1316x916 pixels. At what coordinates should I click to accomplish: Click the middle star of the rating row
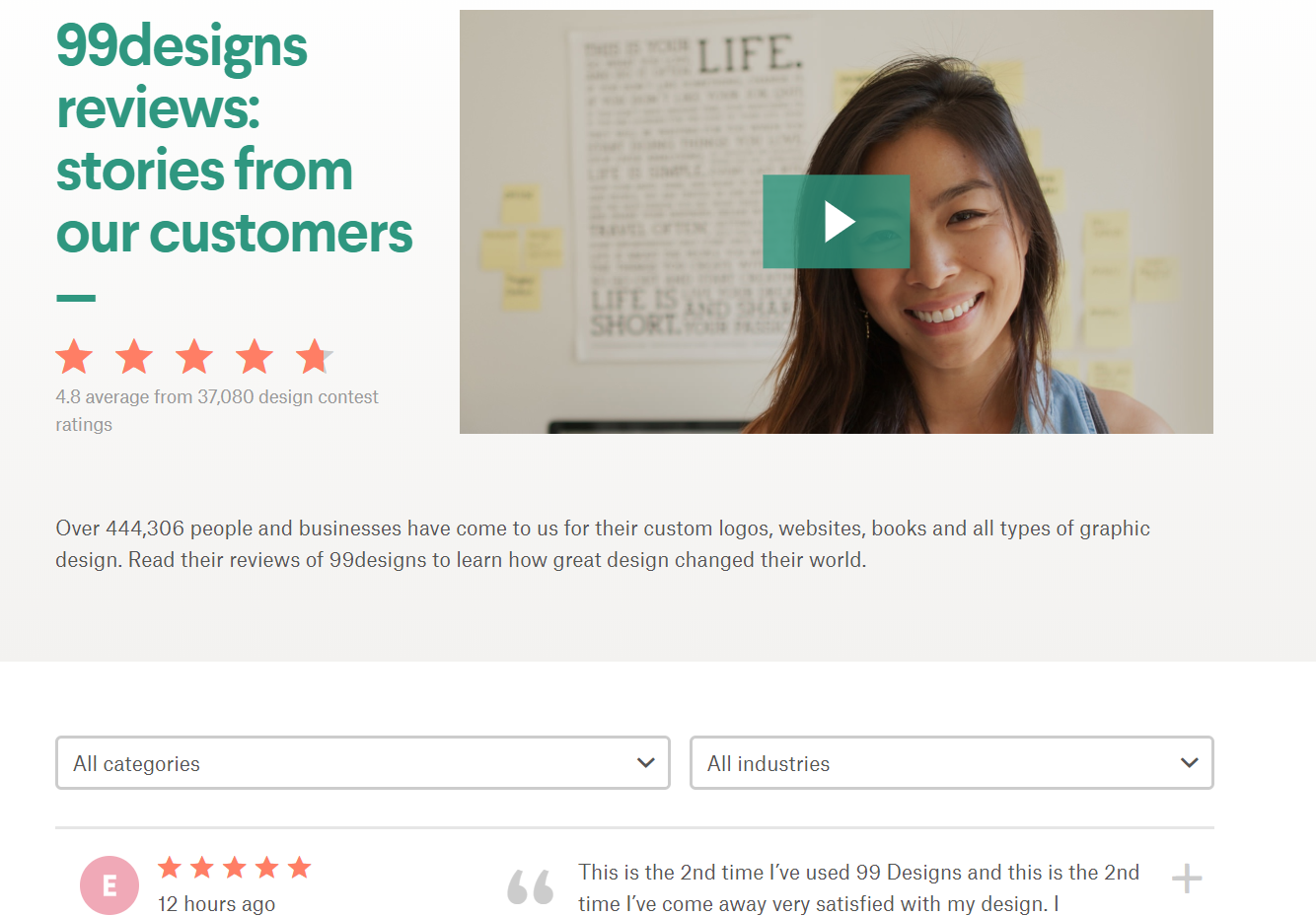point(194,357)
